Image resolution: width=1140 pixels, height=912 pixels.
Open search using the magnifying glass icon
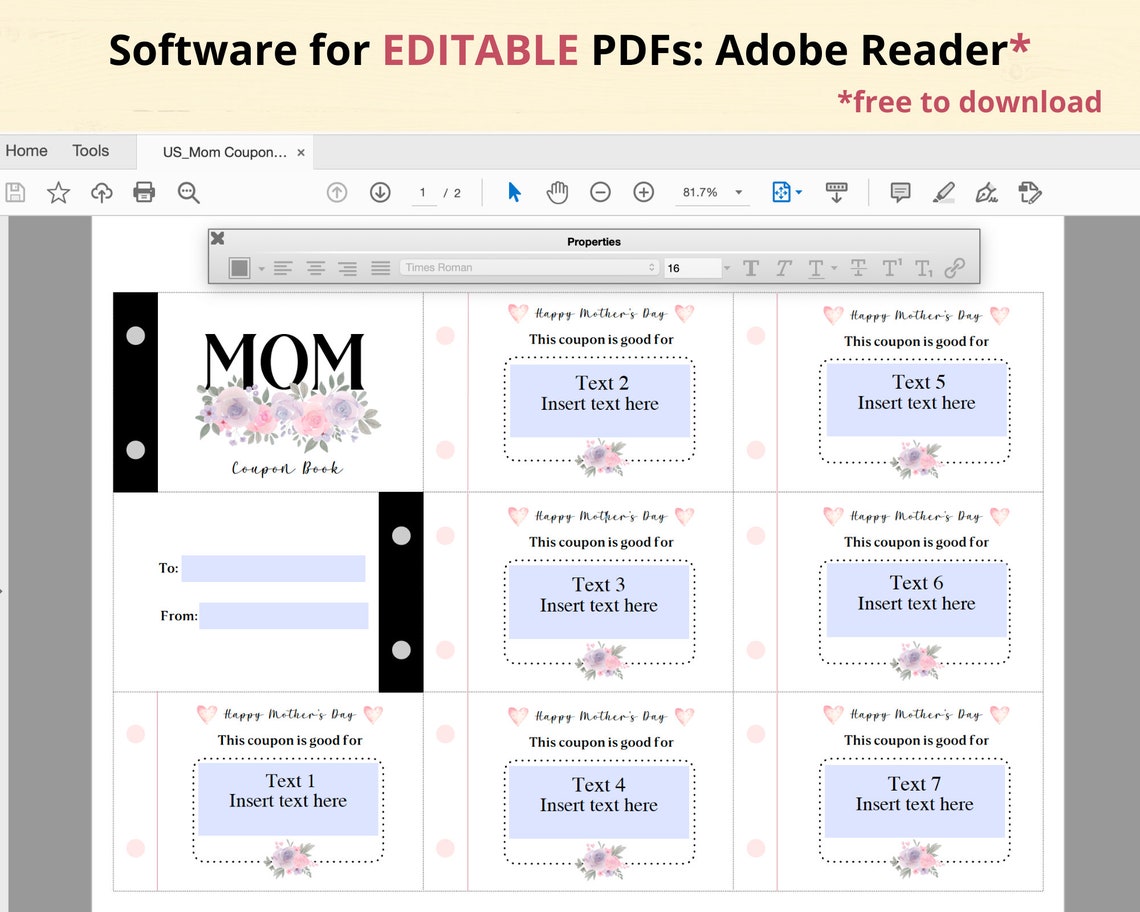pyautogui.click(x=189, y=192)
